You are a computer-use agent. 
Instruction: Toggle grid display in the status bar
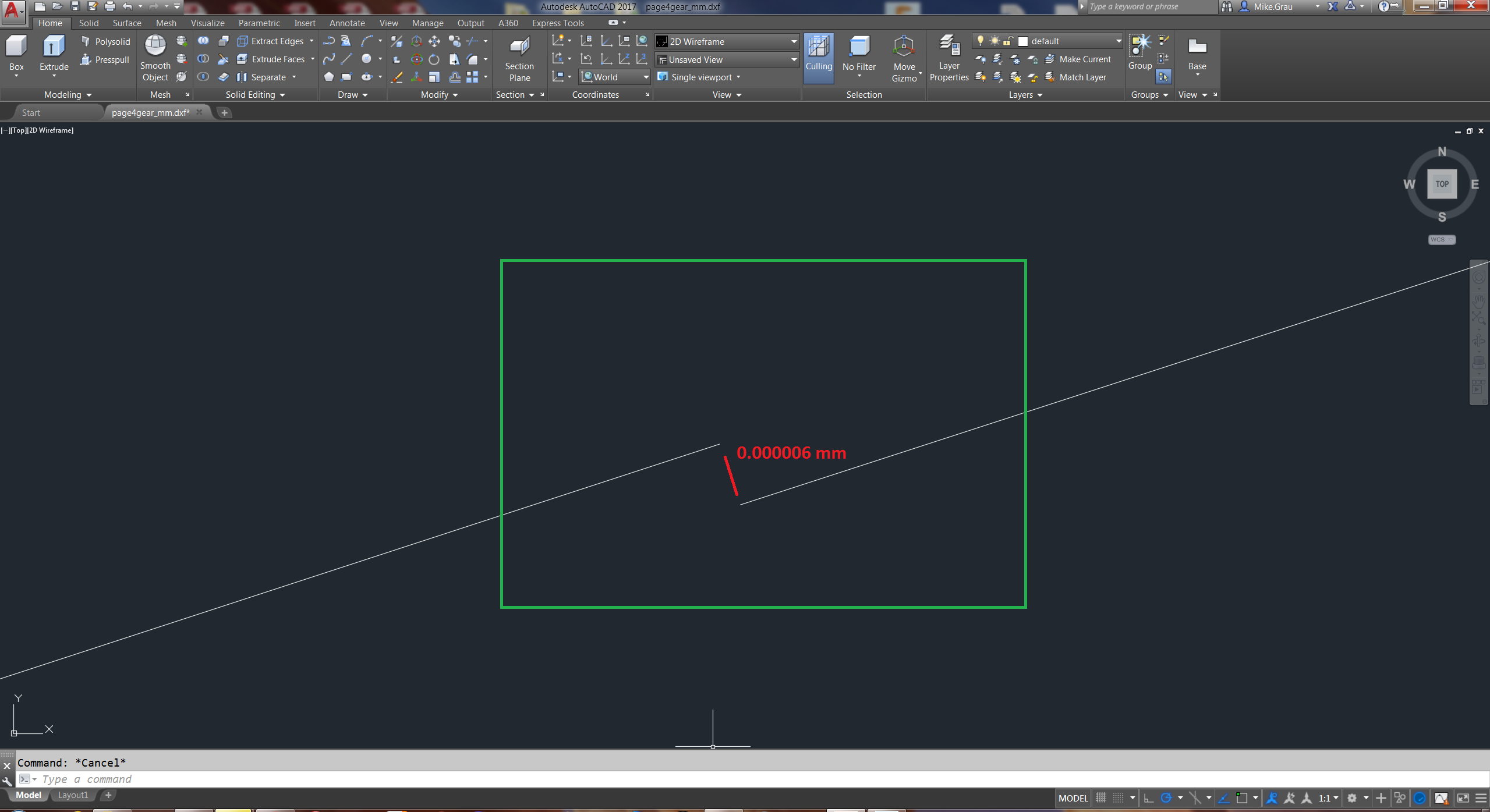[1102, 797]
